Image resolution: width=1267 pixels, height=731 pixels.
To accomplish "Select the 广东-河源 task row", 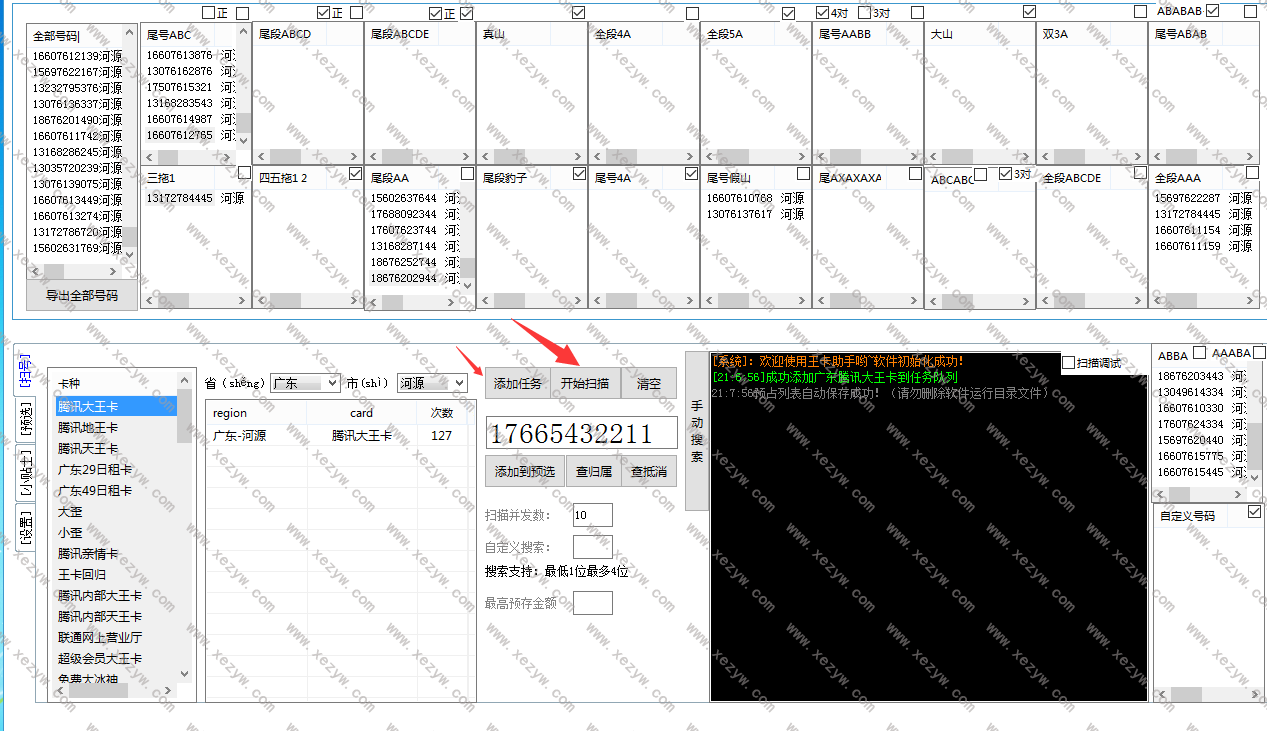I will click(335, 436).
